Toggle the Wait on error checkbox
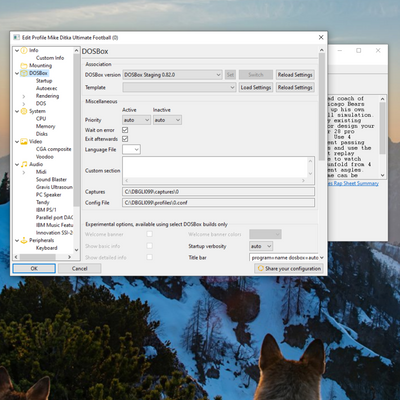The image size is (400, 400). [x=125, y=130]
